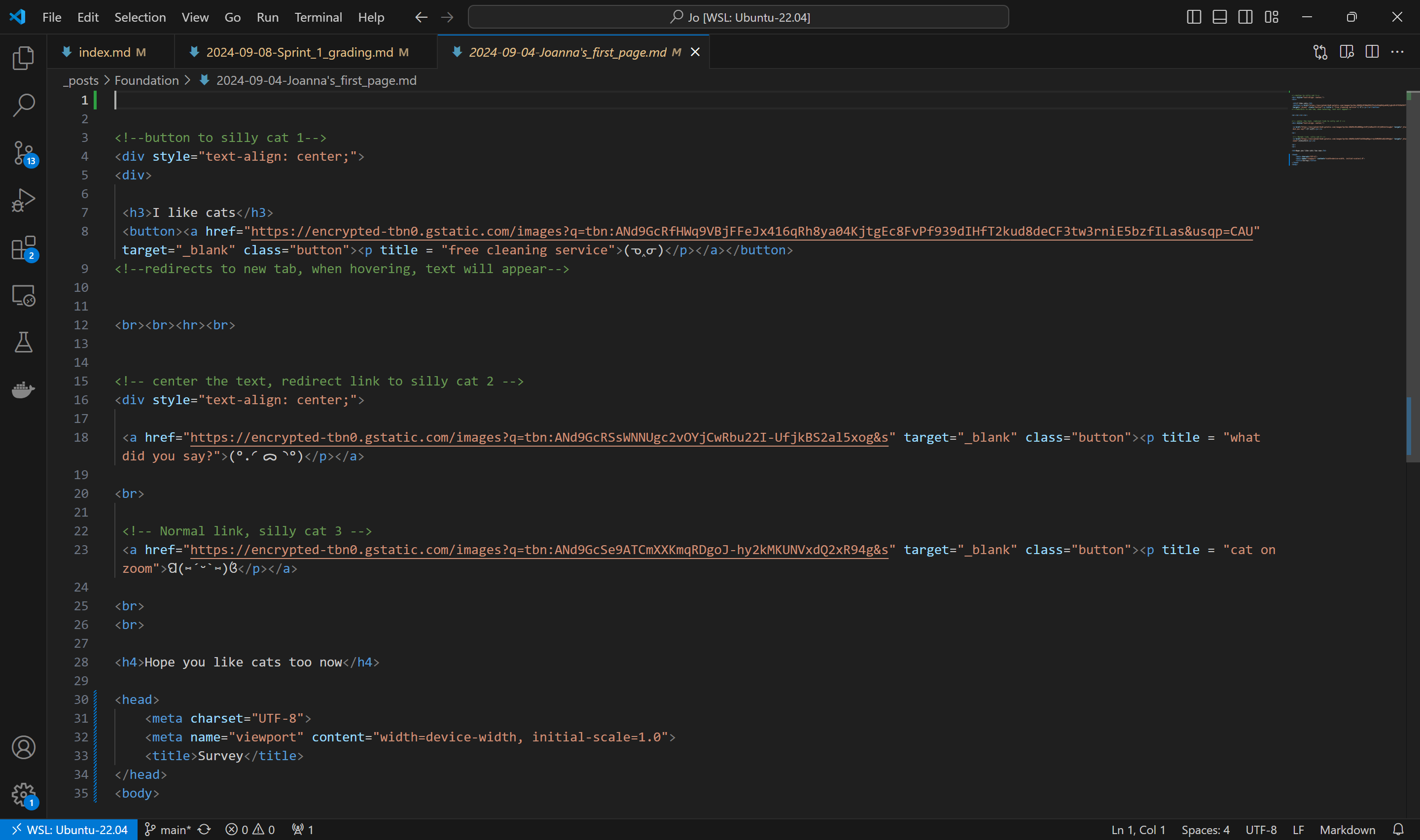The image size is (1420, 840).
Task: Click the gstatic link on line 18
Action: tap(539, 438)
